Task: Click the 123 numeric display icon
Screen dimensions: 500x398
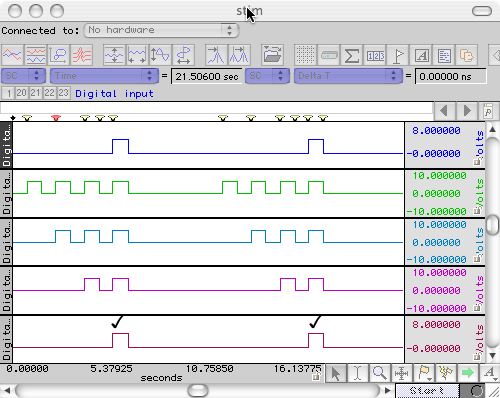Action: [x=375, y=55]
